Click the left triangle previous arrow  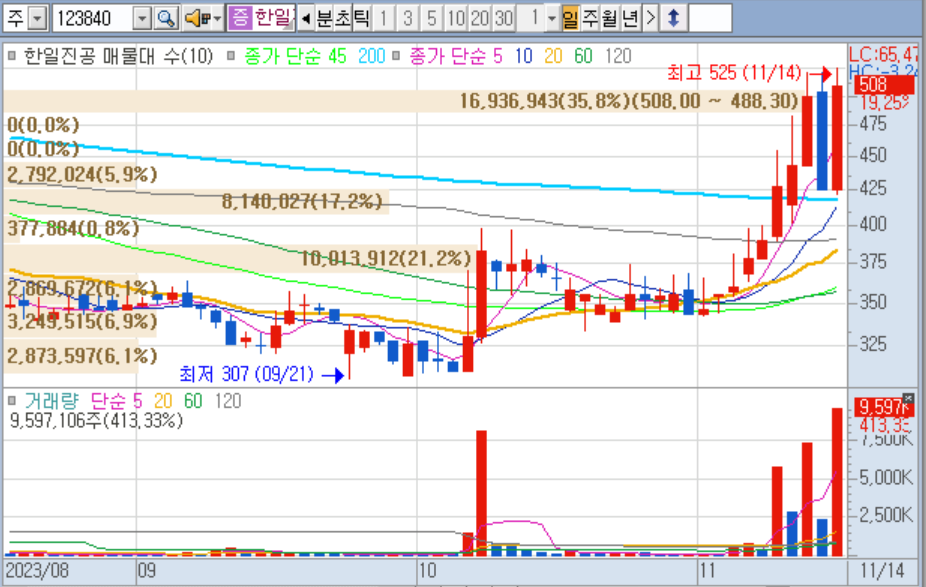306,18
